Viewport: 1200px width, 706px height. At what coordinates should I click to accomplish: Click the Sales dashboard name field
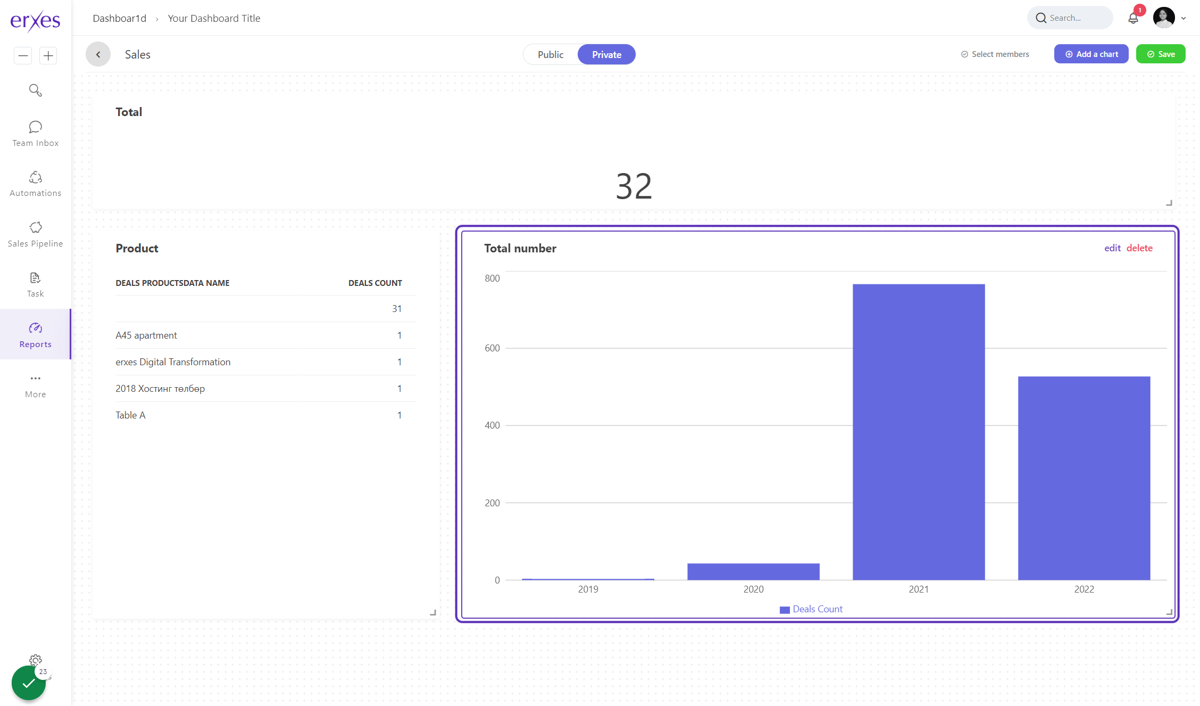pos(138,55)
